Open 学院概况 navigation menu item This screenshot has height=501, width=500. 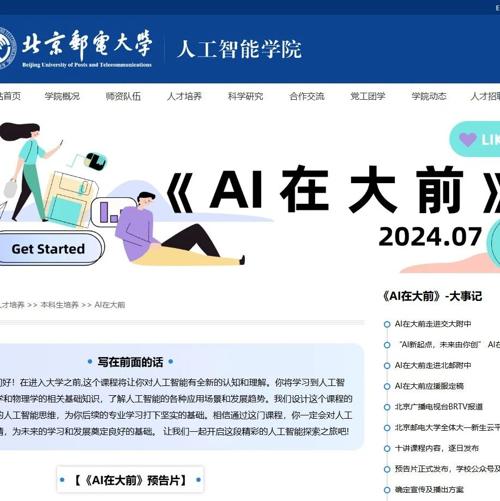click(x=62, y=96)
